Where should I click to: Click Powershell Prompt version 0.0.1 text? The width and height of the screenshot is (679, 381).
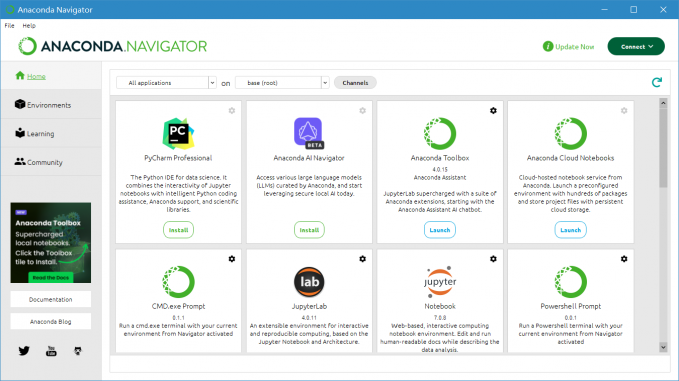click(571, 317)
